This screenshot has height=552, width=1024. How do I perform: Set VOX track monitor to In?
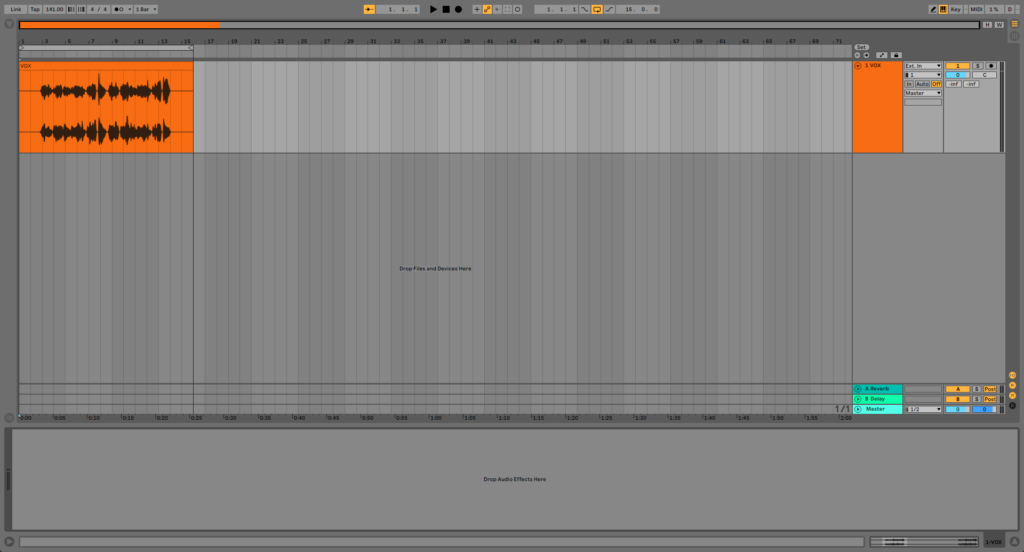pos(909,84)
